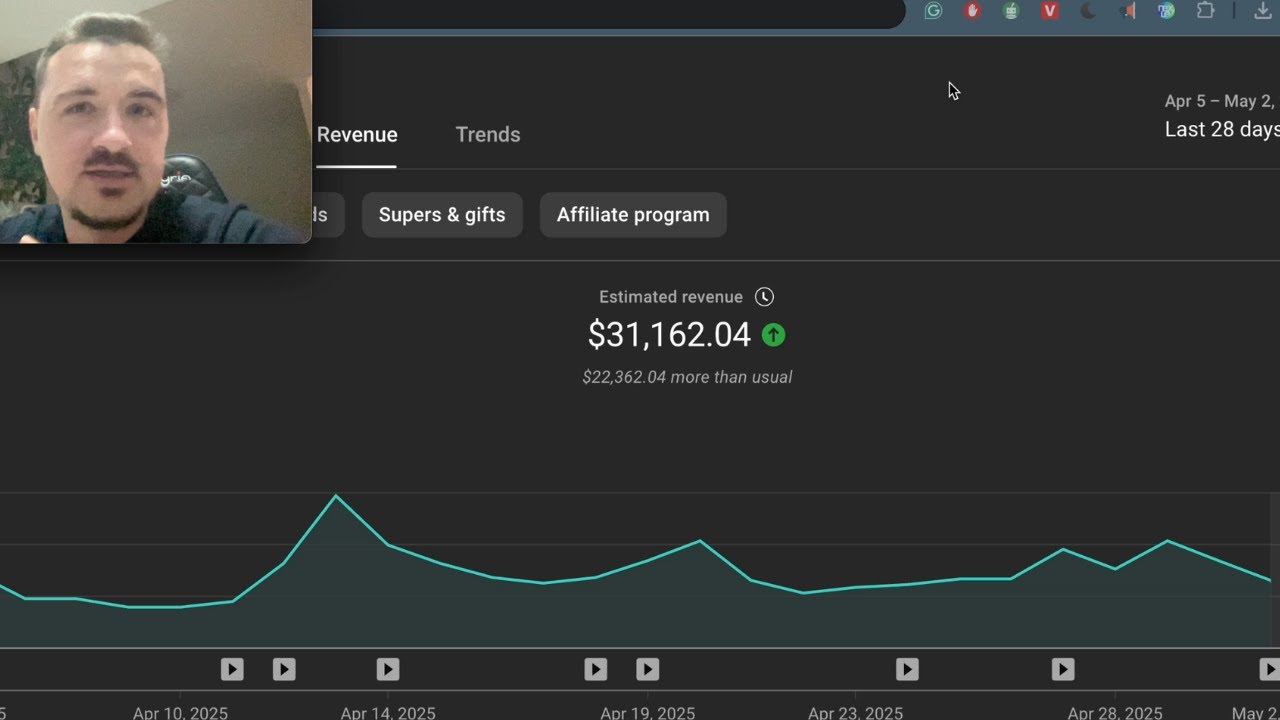Switch to the Trends tab

click(x=488, y=135)
